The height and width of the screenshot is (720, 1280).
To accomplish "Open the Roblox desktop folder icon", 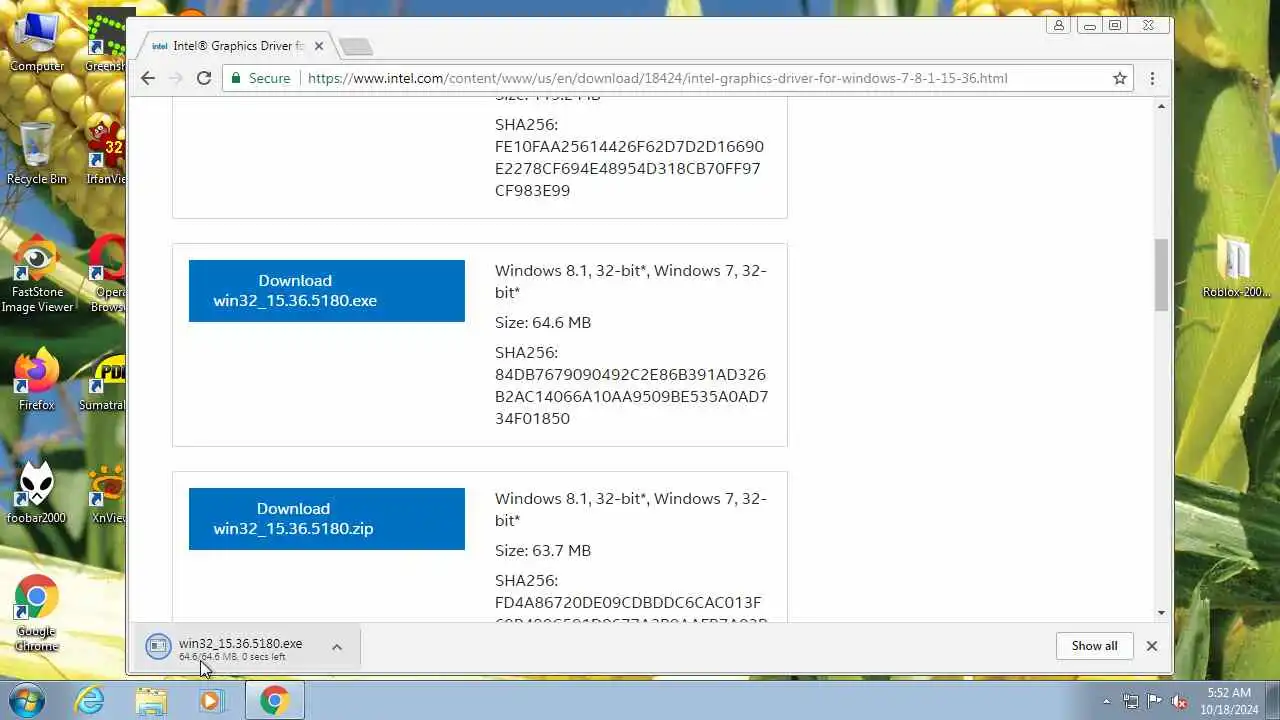I will (x=1236, y=267).
